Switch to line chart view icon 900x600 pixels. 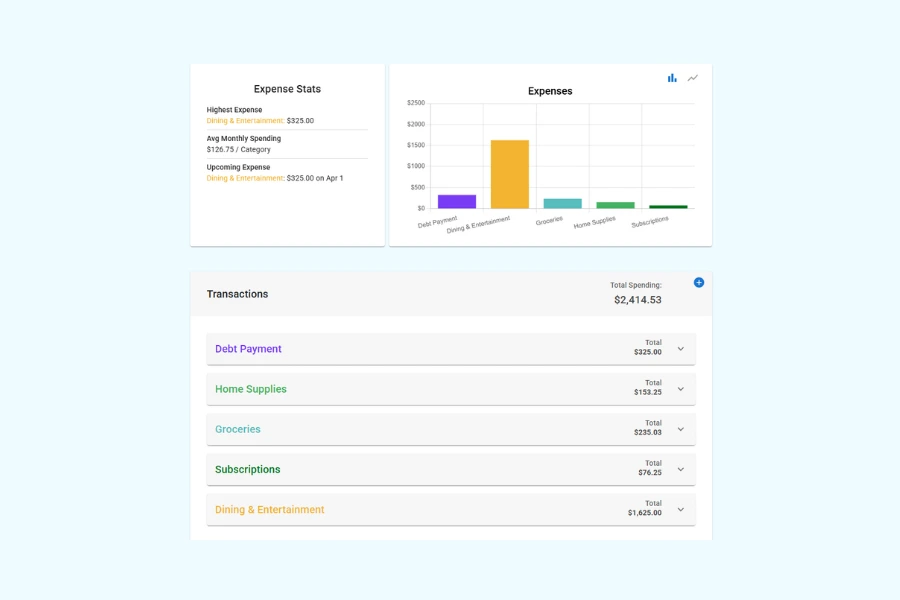693,78
